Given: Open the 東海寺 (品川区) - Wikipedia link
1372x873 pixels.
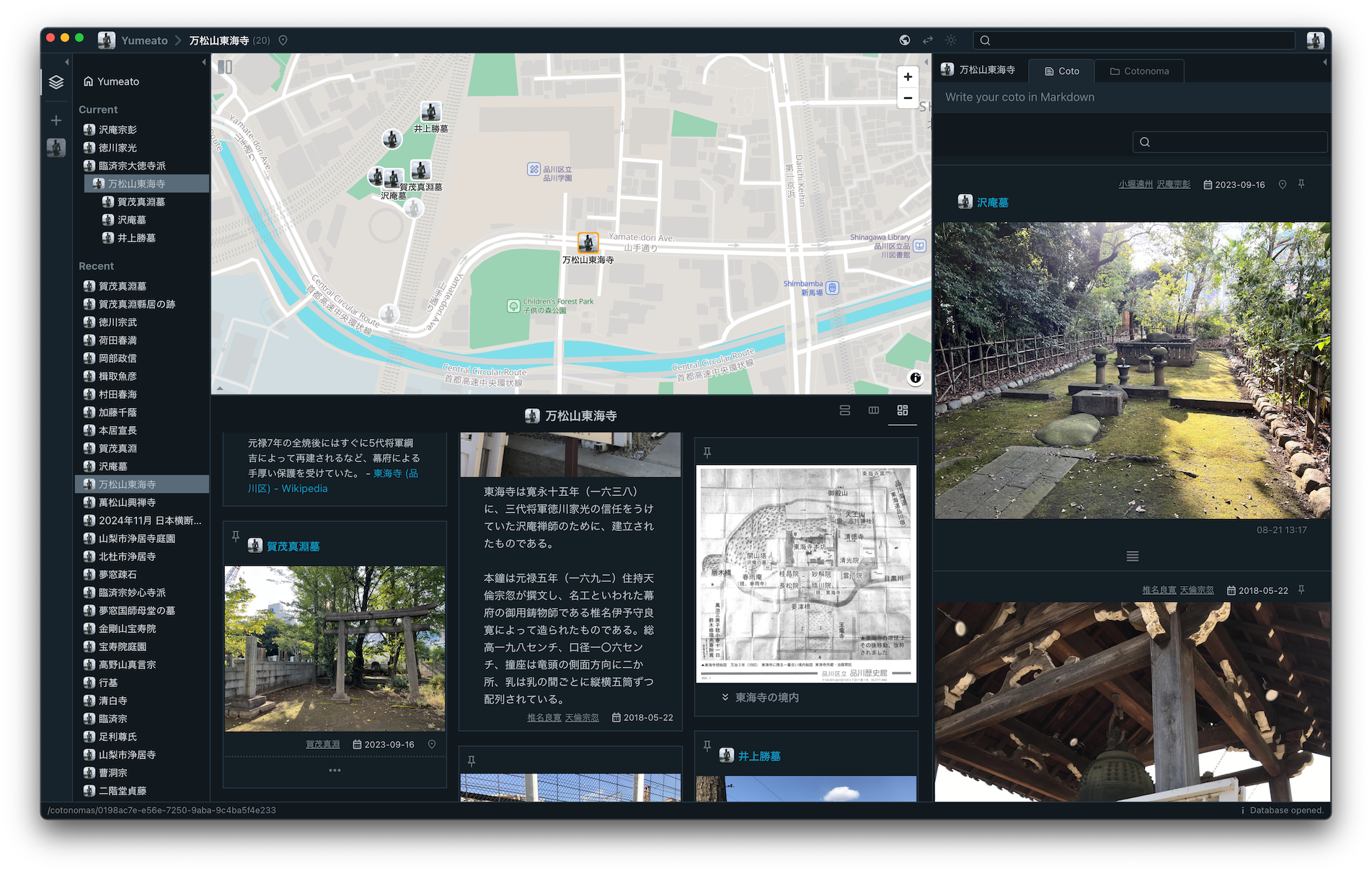Looking at the screenshot, I should [333, 481].
